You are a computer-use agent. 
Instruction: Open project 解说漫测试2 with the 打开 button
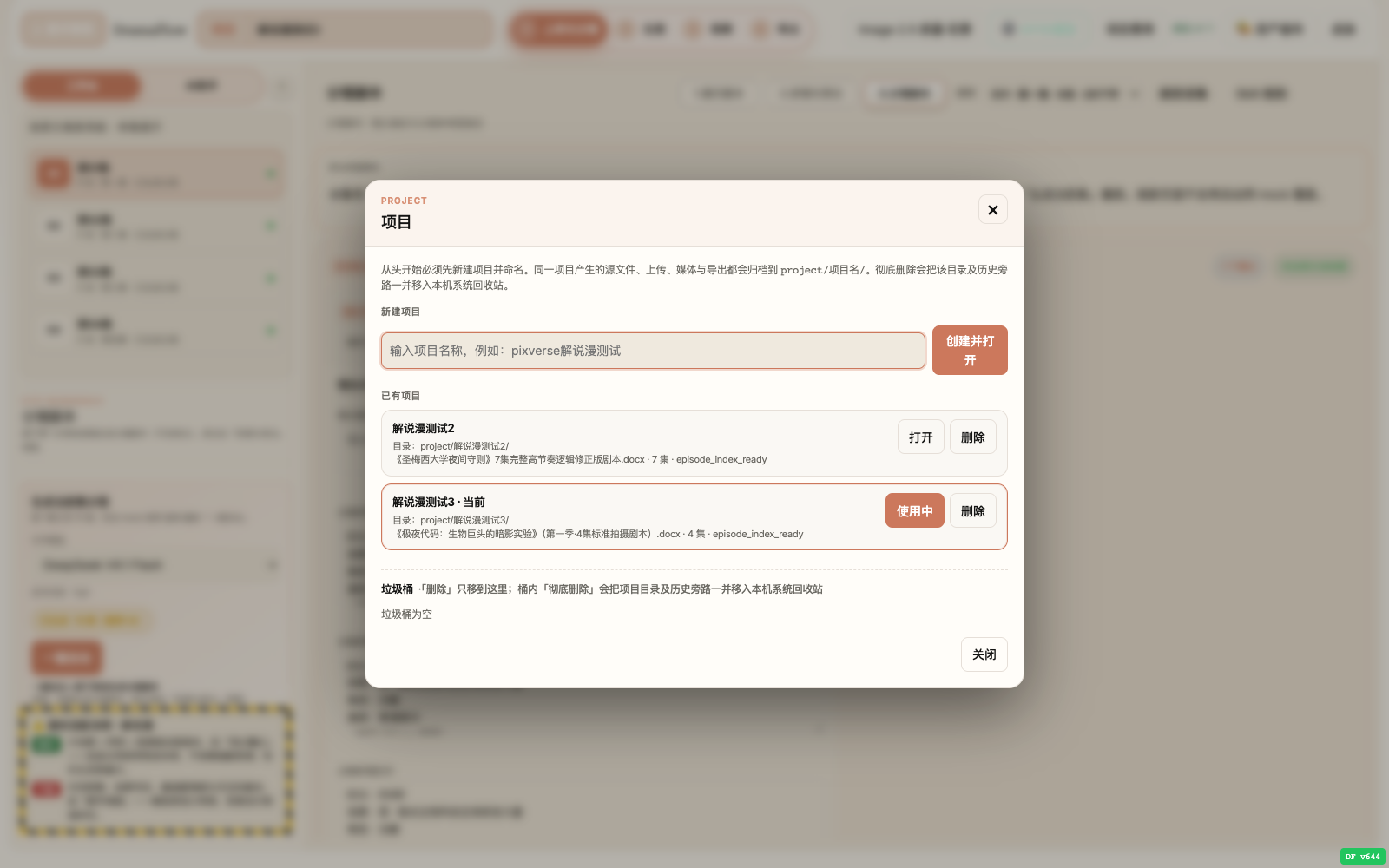click(x=921, y=437)
